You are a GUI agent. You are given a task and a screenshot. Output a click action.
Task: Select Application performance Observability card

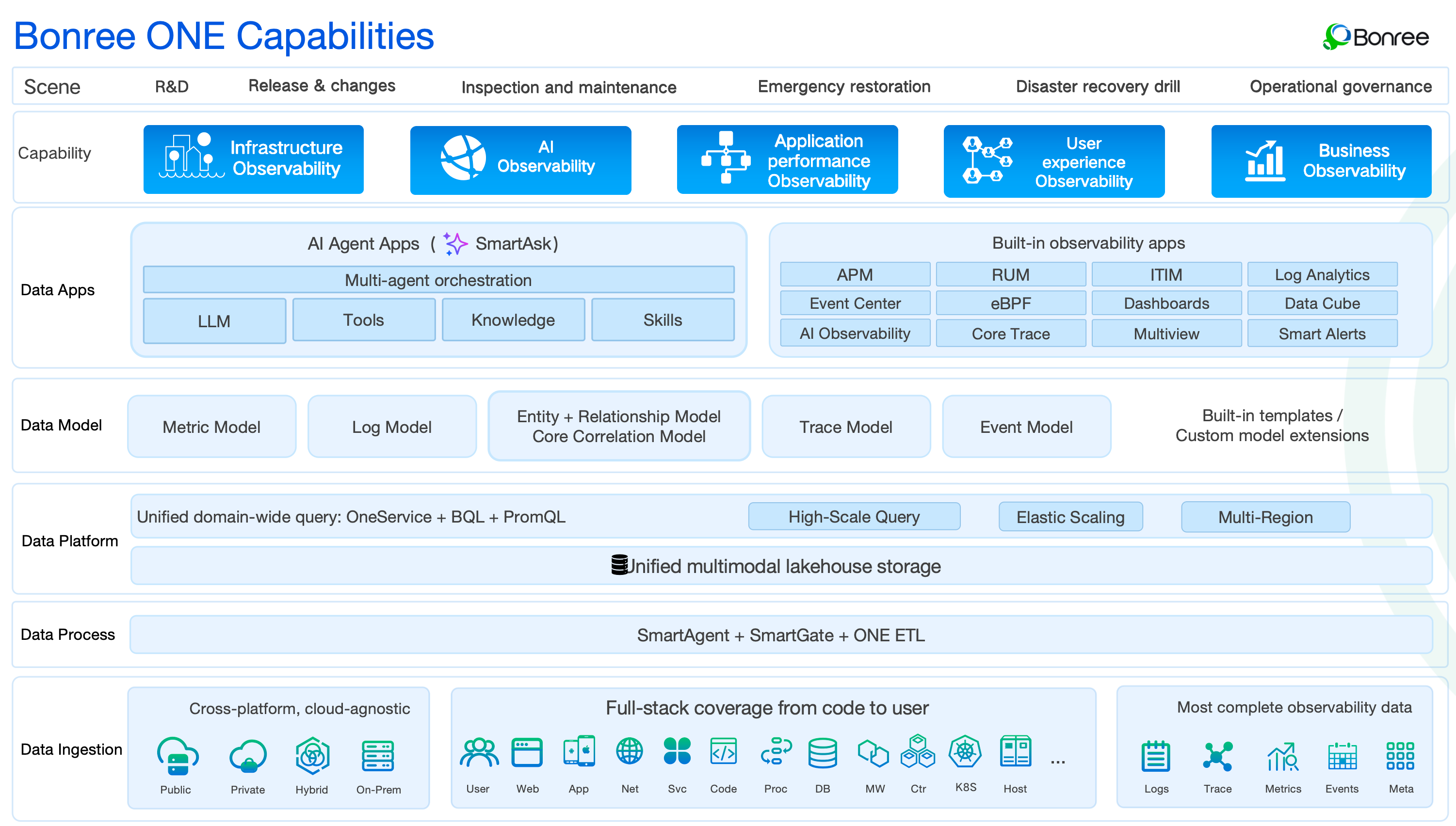click(787, 159)
